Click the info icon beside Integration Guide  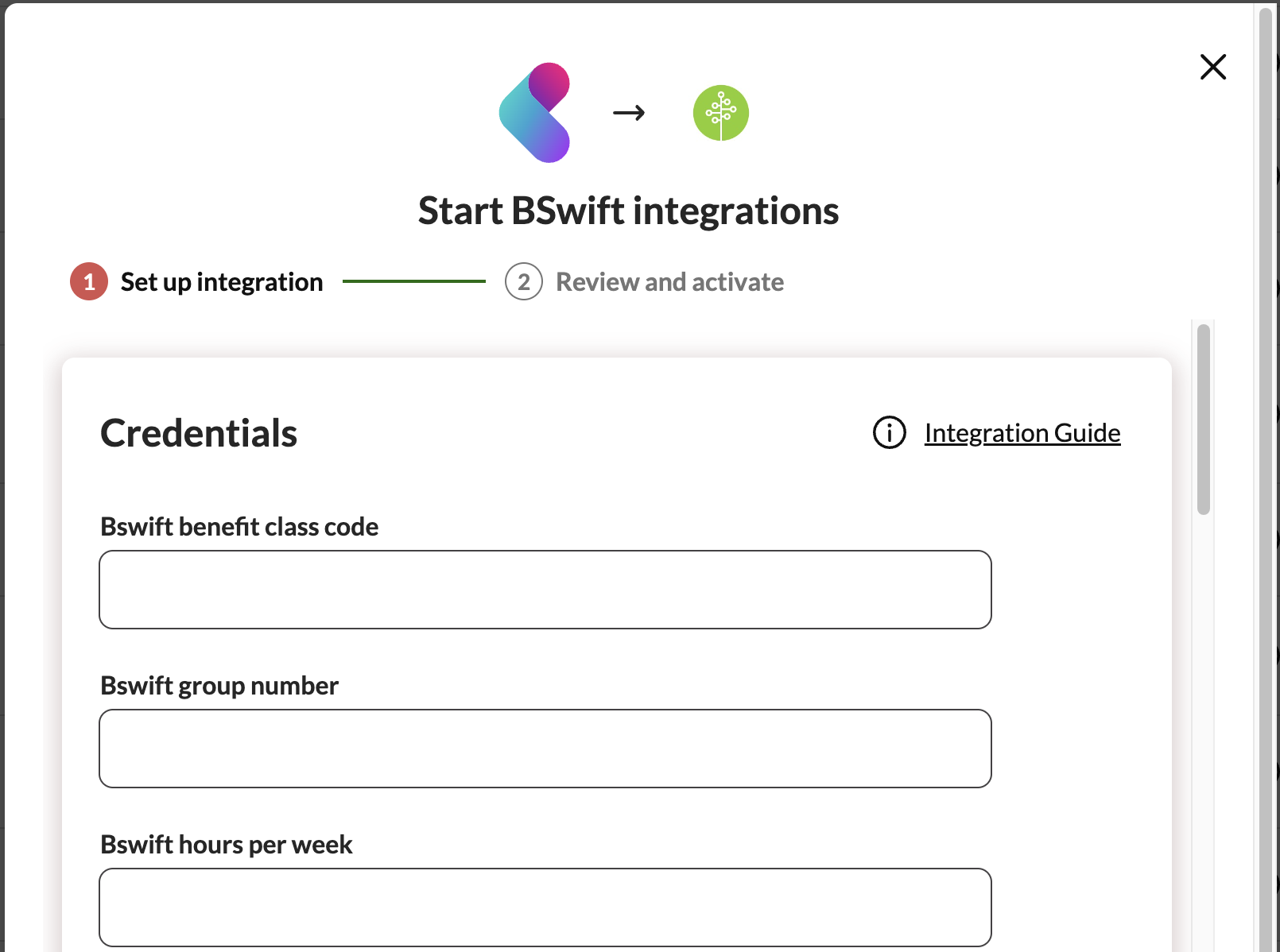click(x=889, y=433)
